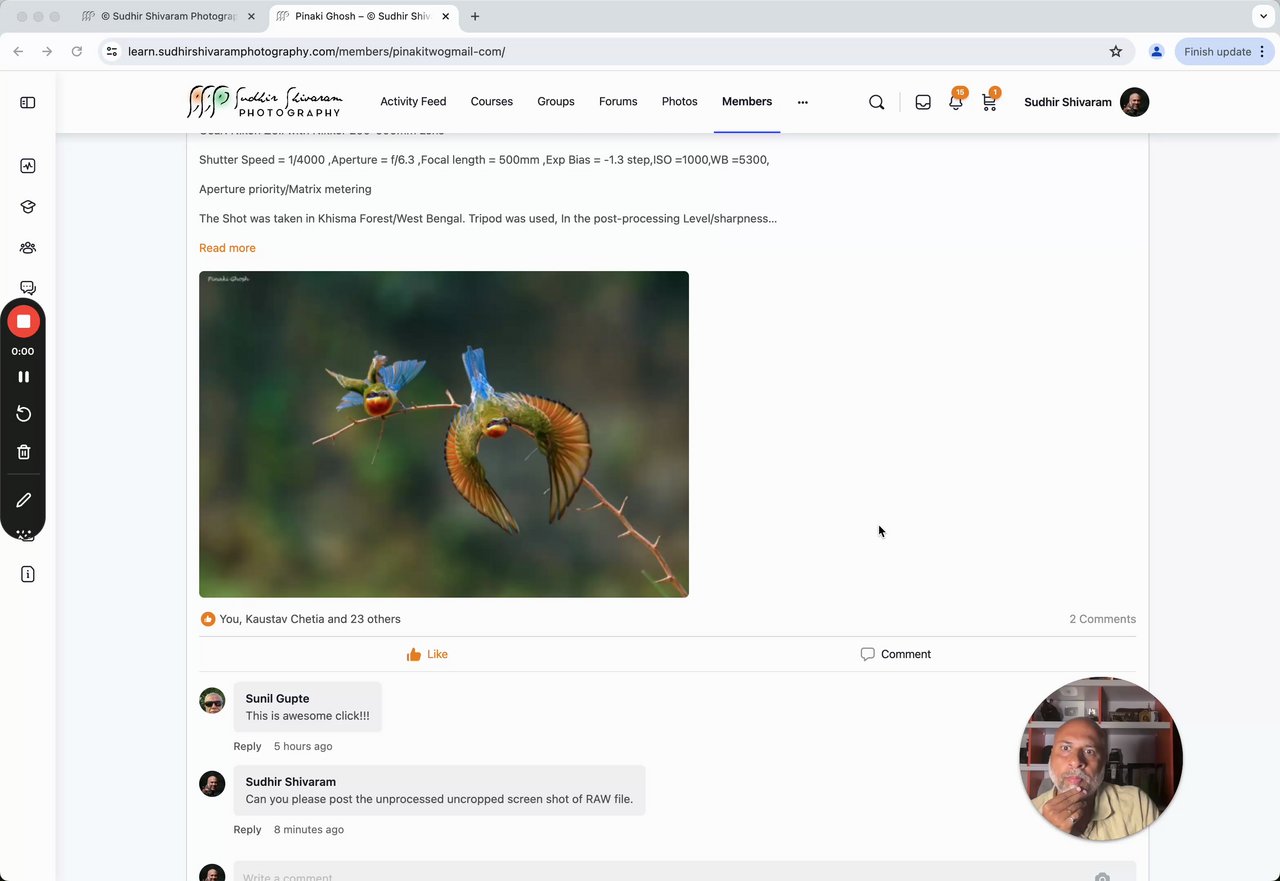Open the browser profile icon
This screenshot has width=1280, height=881.
point(1156,51)
